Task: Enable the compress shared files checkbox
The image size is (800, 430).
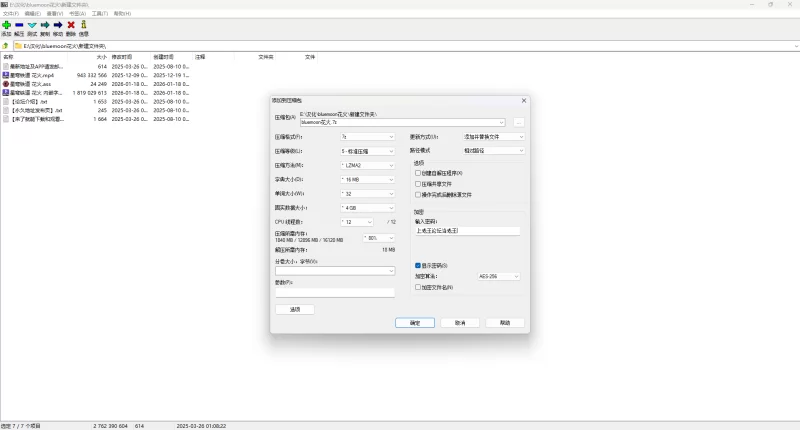Action: 418,184
